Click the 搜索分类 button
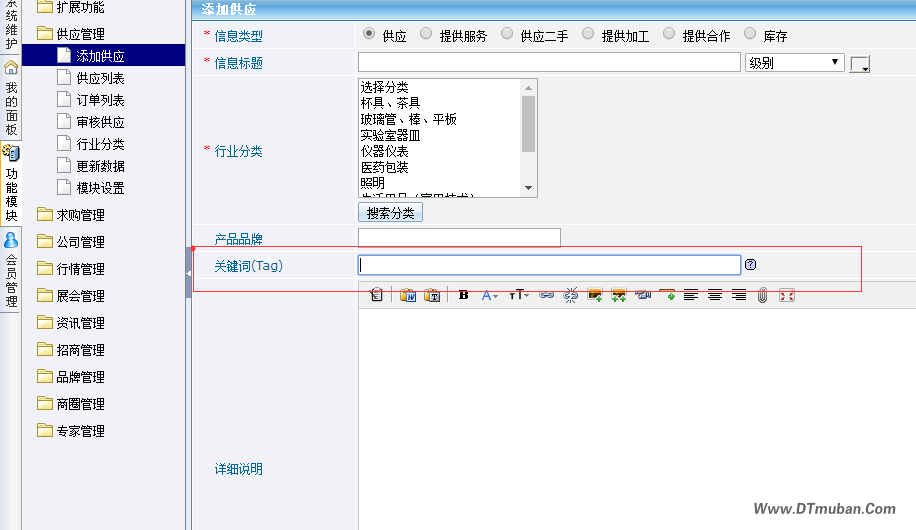This screenshot has height=530, width=916. coord(390,213)
